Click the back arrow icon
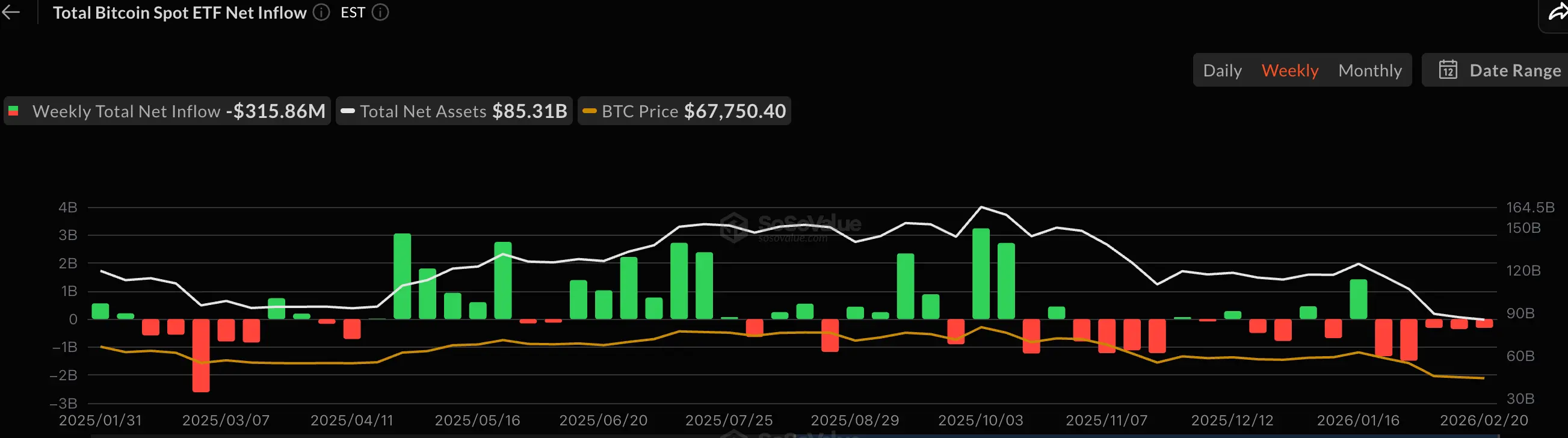Image resolution: width=1568 pixels, height=438 pixels. point(11,12)
